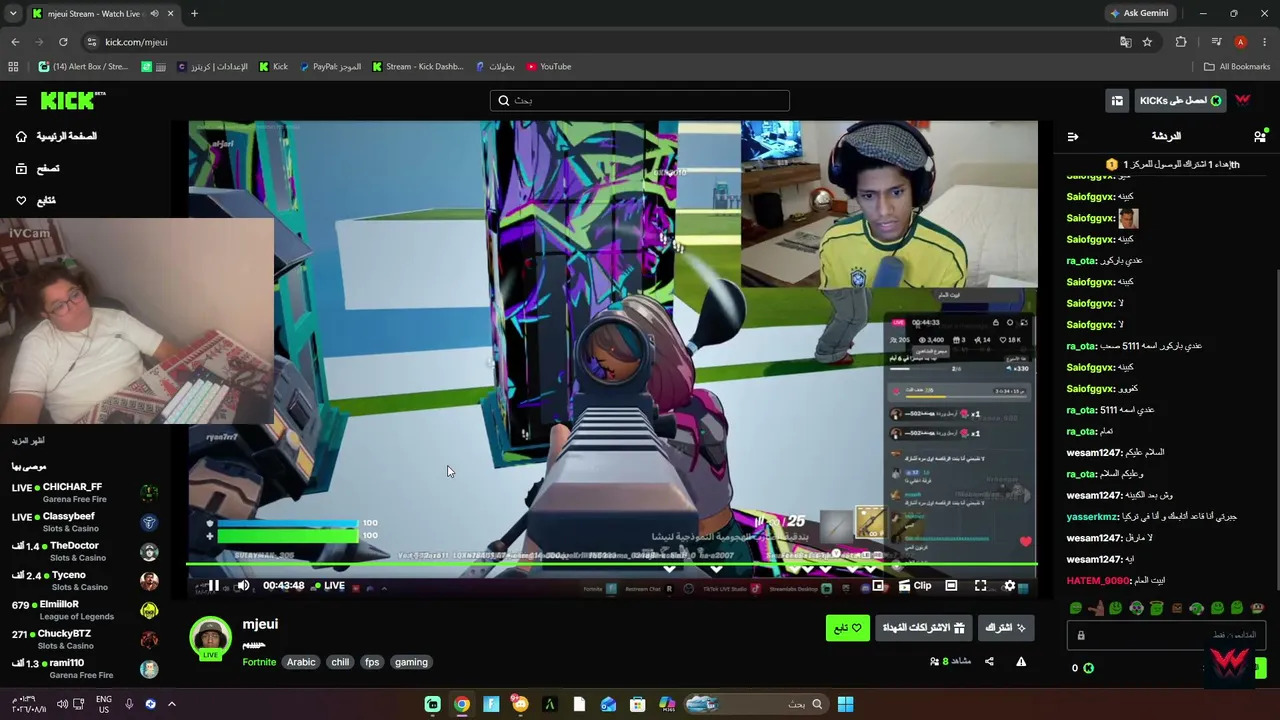1280x720 pixels.
Task: Open the browser extensions puzzle icon
Action: [x=1181, y=42]
